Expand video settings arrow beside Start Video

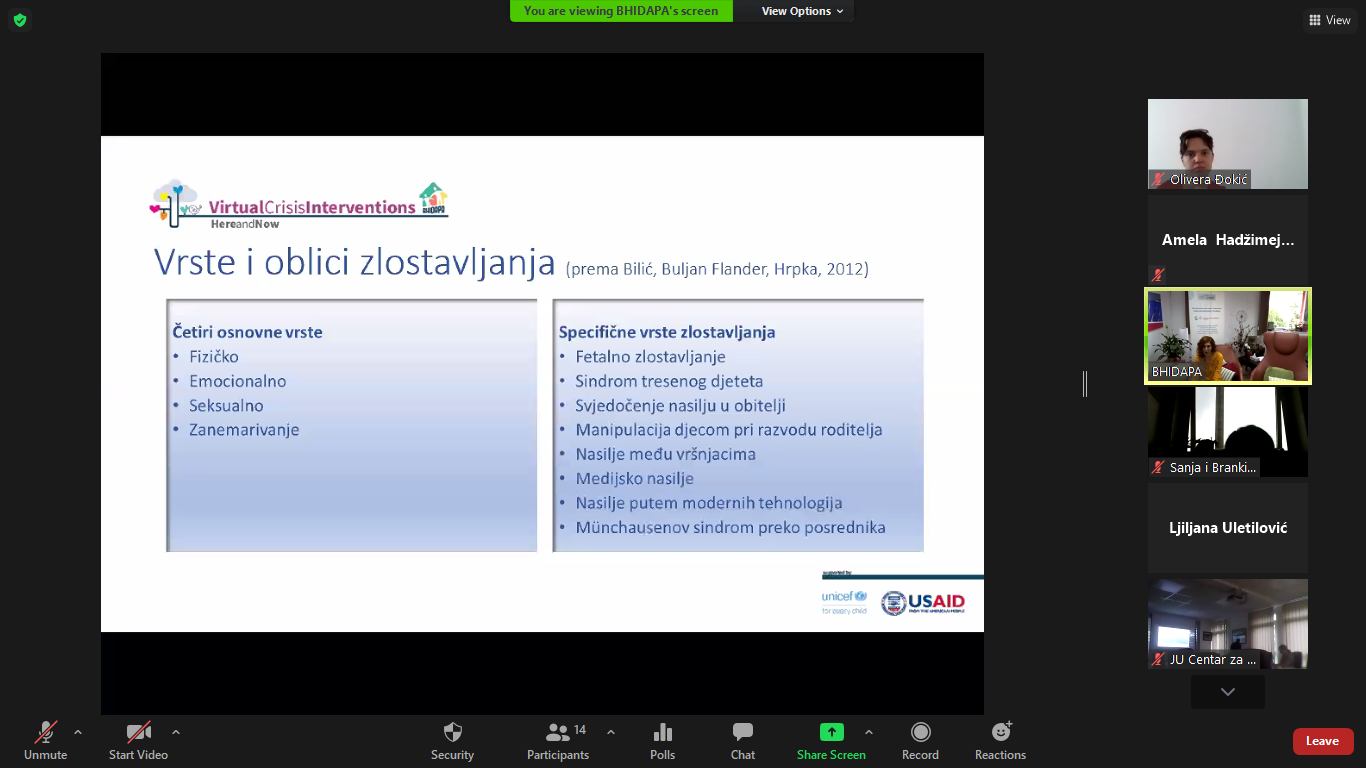click(x=176, y=732)
